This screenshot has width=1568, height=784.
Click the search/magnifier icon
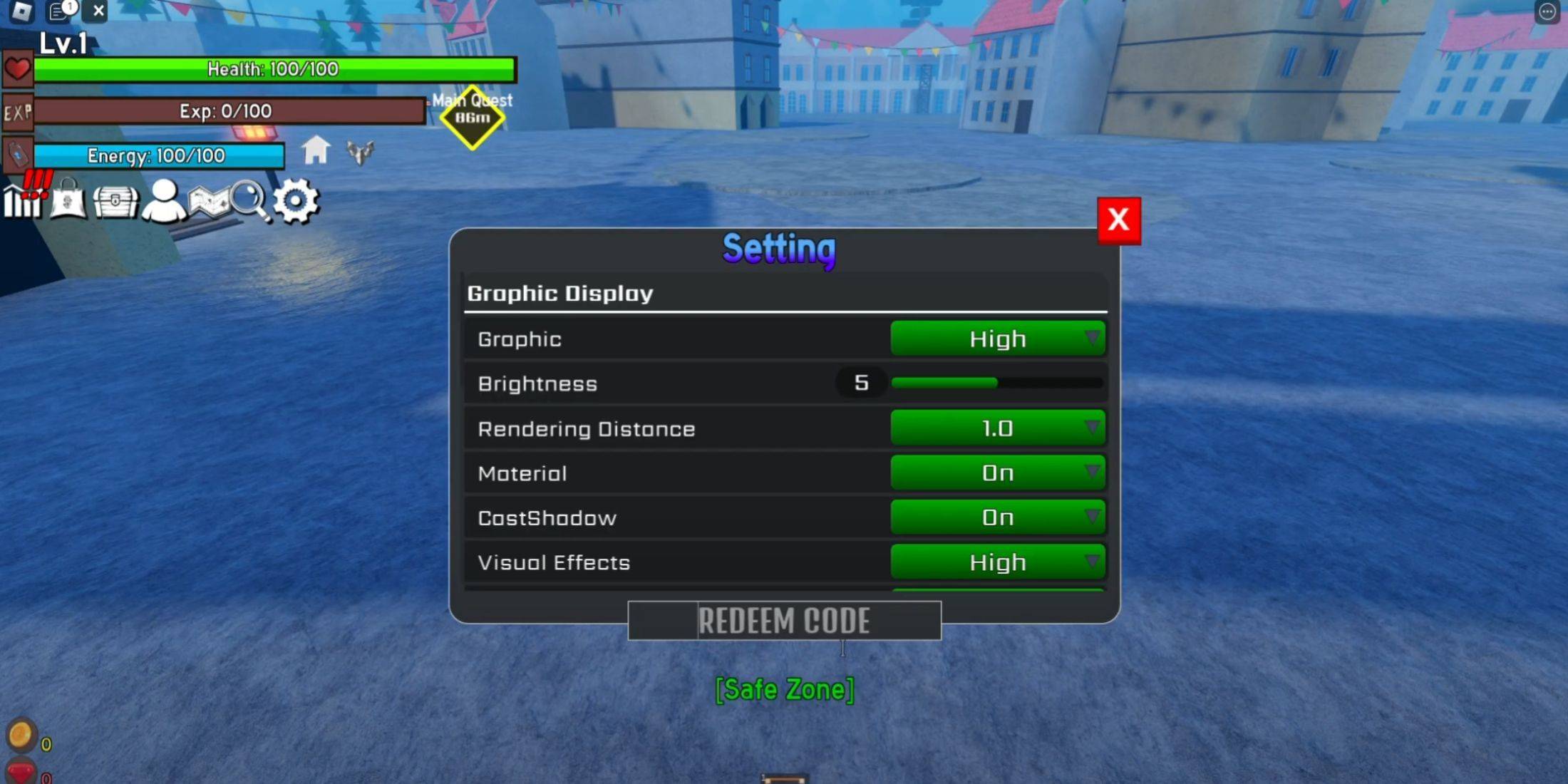pyautogui.click(x=250, y=200)
